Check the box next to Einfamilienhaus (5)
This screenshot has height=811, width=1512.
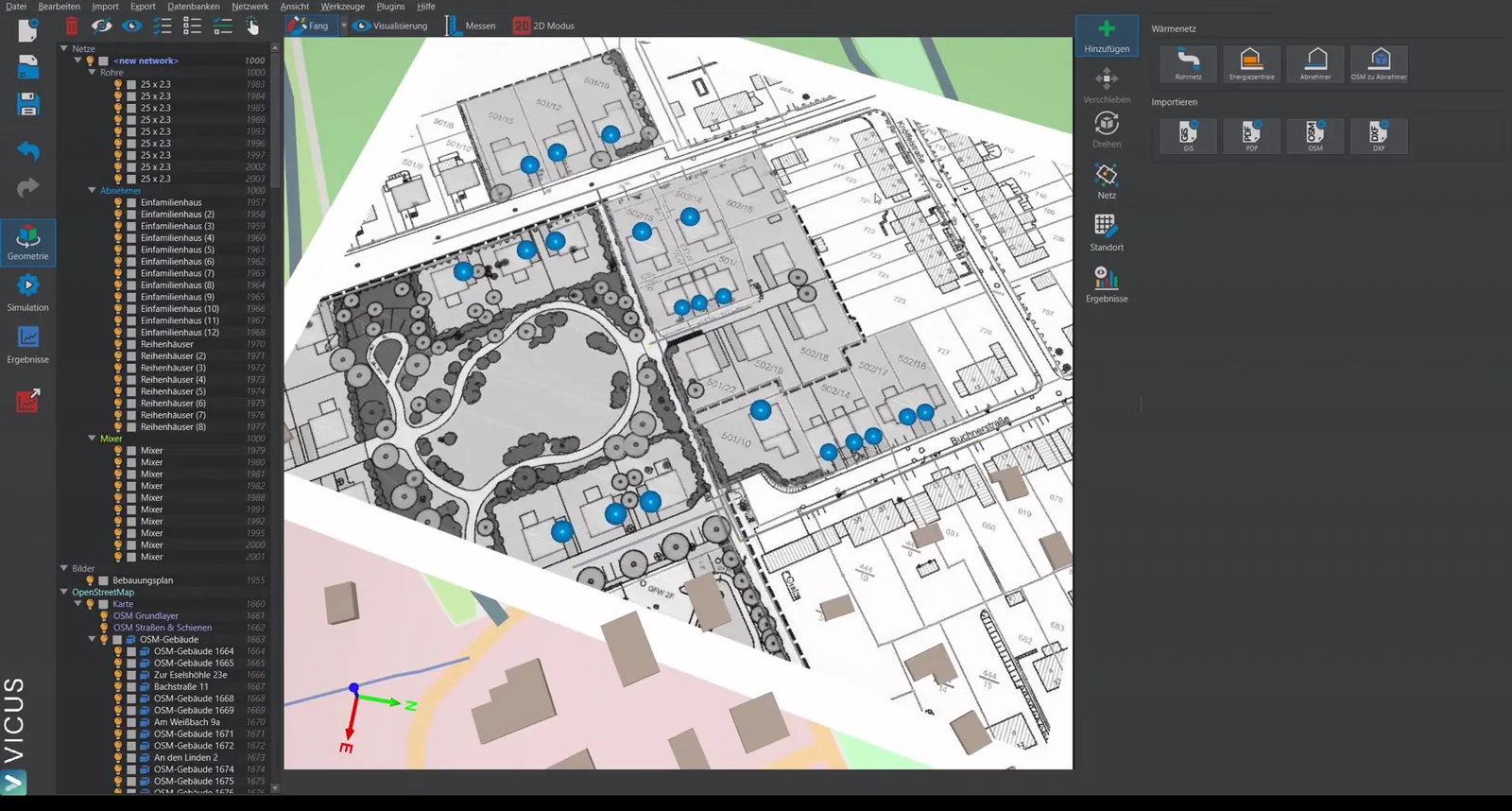pyautogui.click(x=131, y=250)
